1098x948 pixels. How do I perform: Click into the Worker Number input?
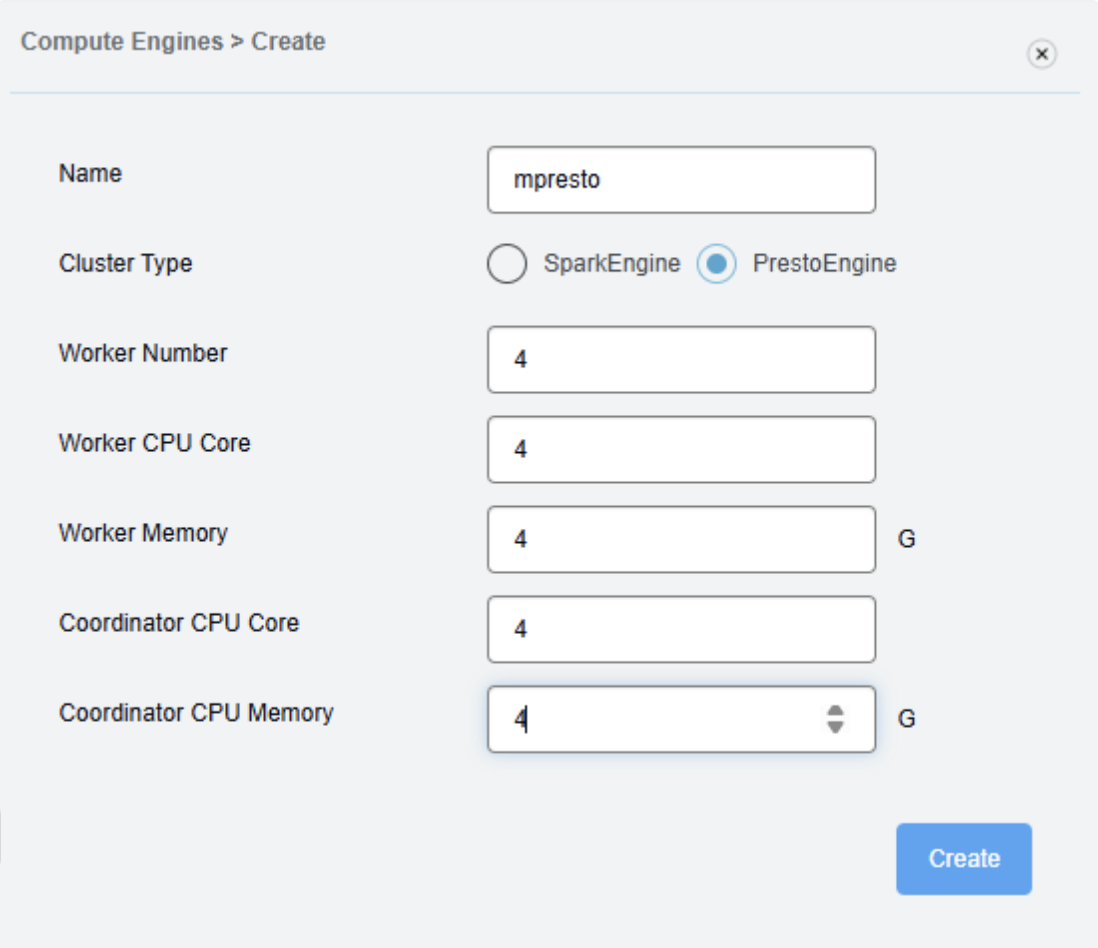(681, 359)
